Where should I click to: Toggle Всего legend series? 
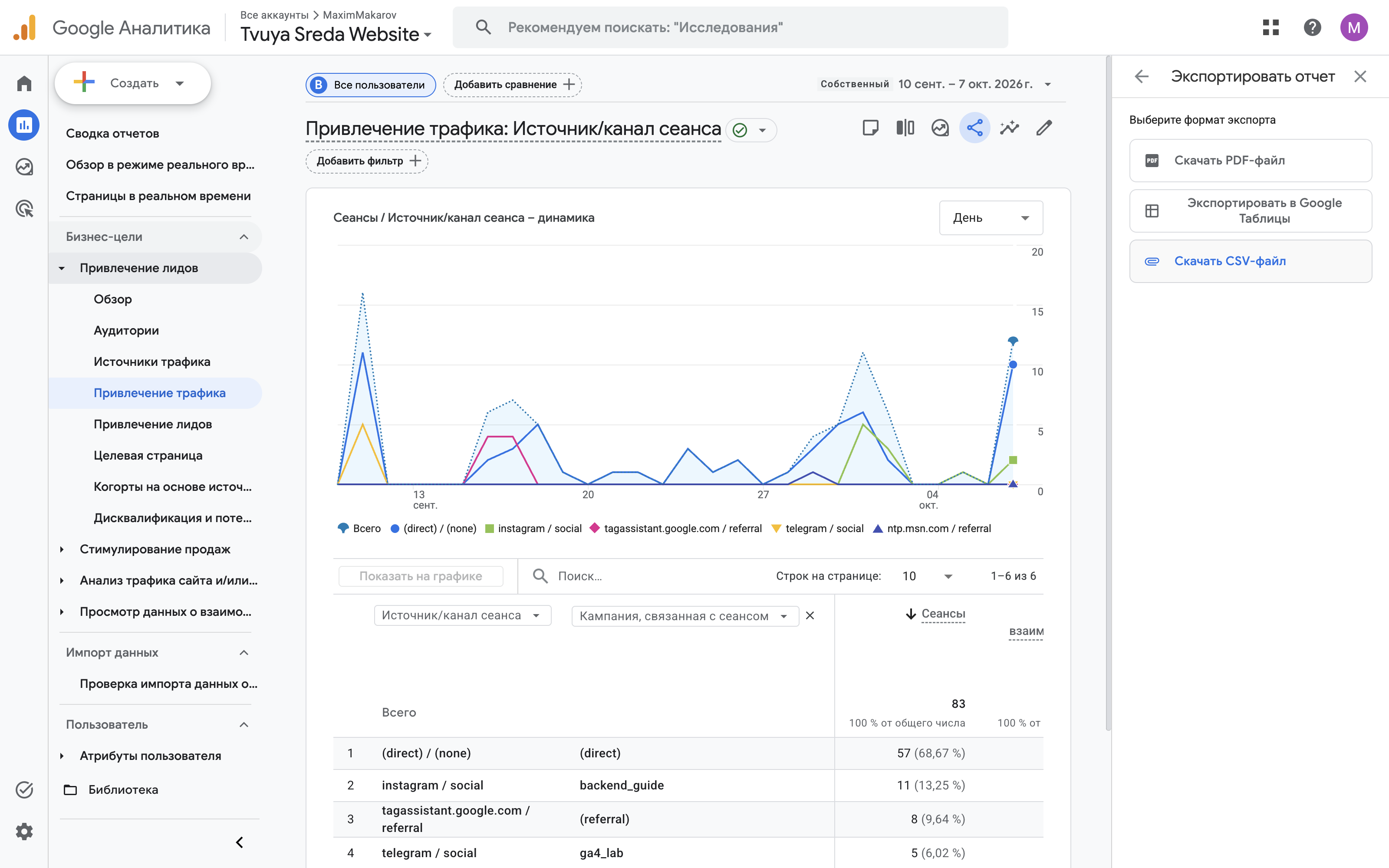(x=359, y=528)
